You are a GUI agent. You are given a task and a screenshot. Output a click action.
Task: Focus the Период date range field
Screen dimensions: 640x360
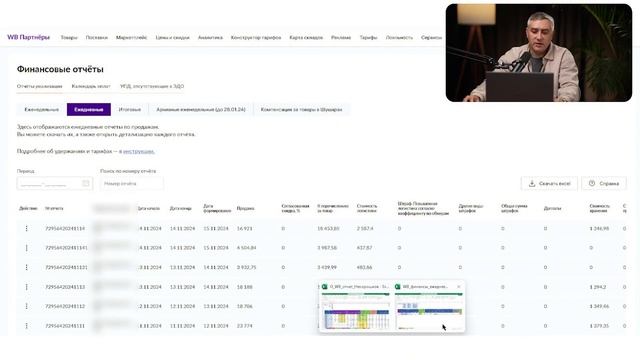(55, 184)
